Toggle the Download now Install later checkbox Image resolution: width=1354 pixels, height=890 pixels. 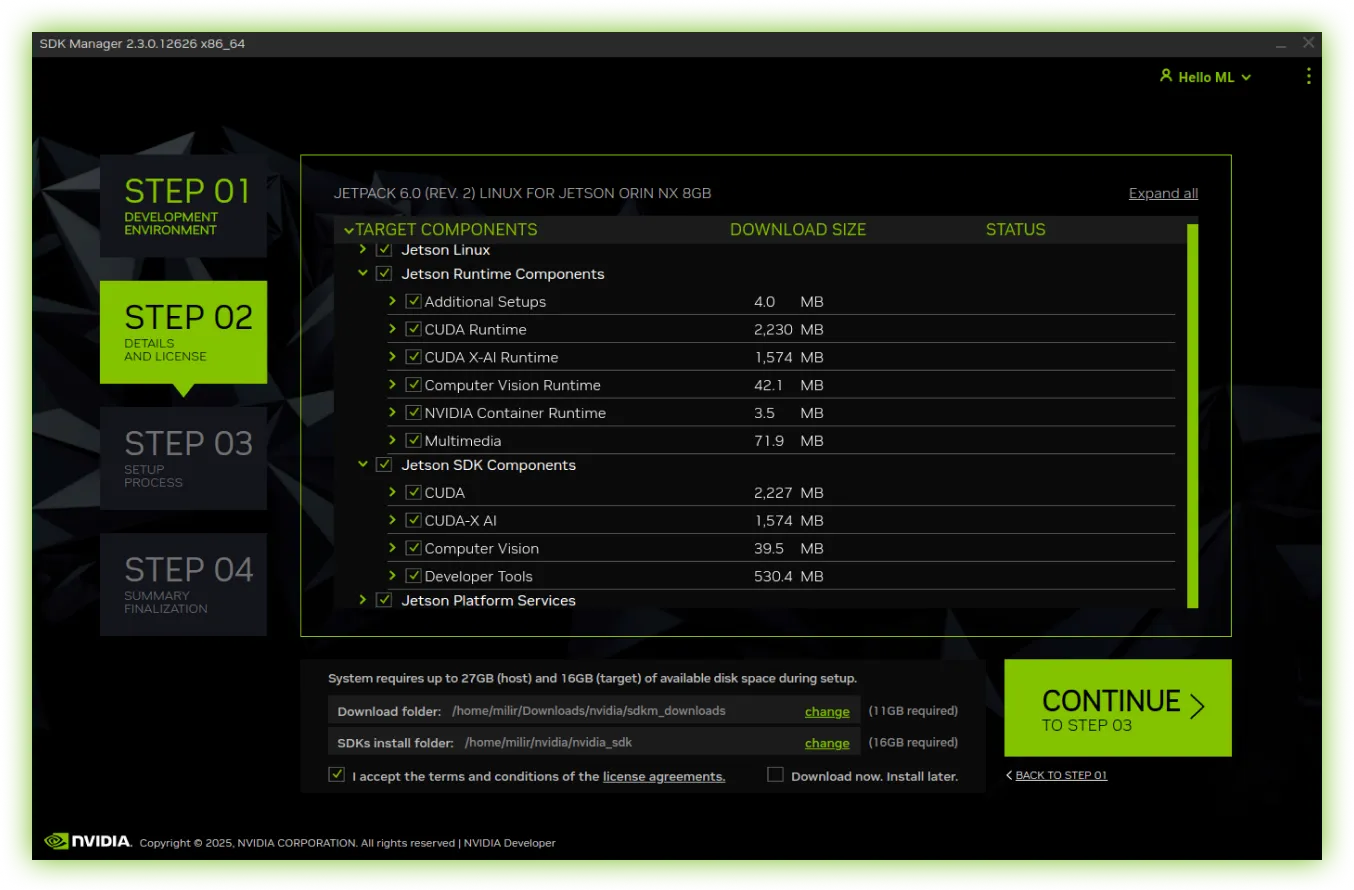[x=775, y=775]
